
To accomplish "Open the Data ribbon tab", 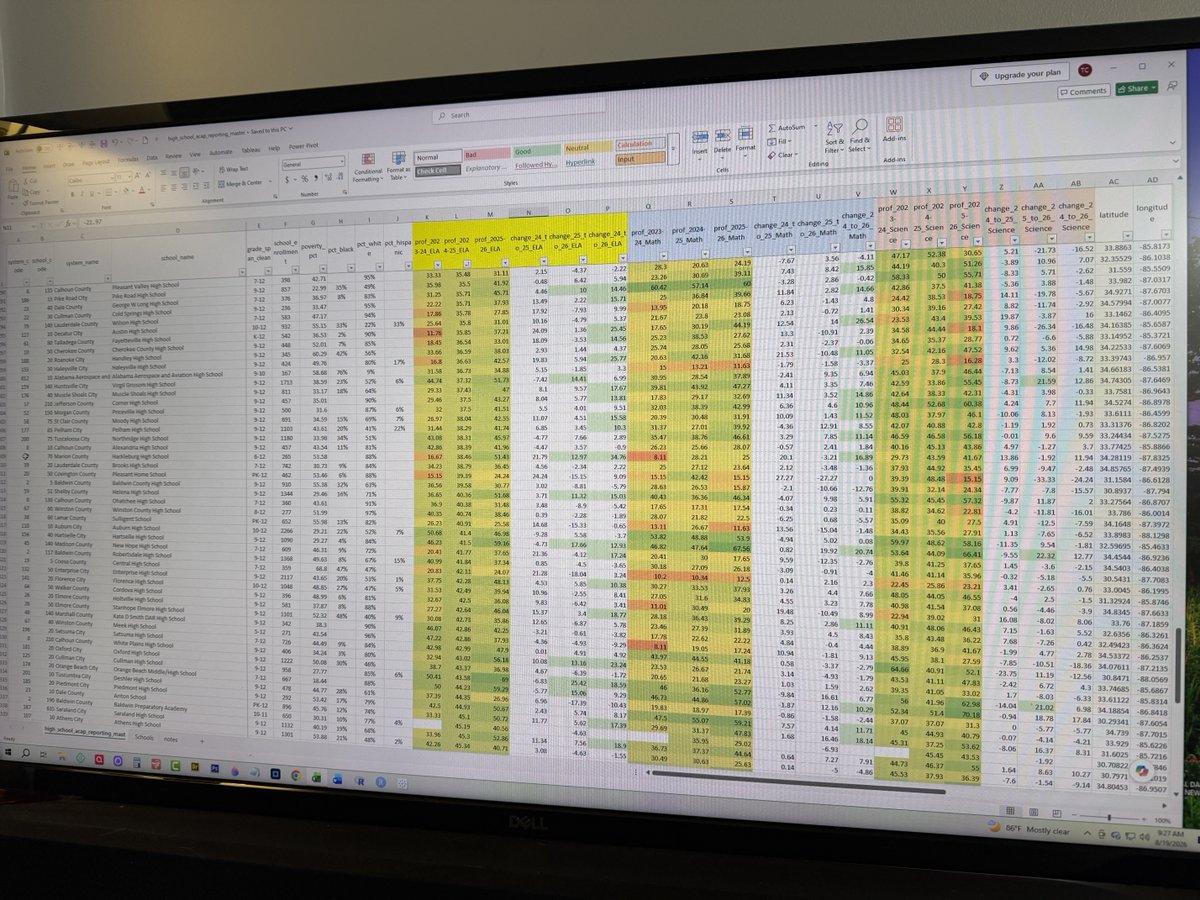I will [152, 157].
